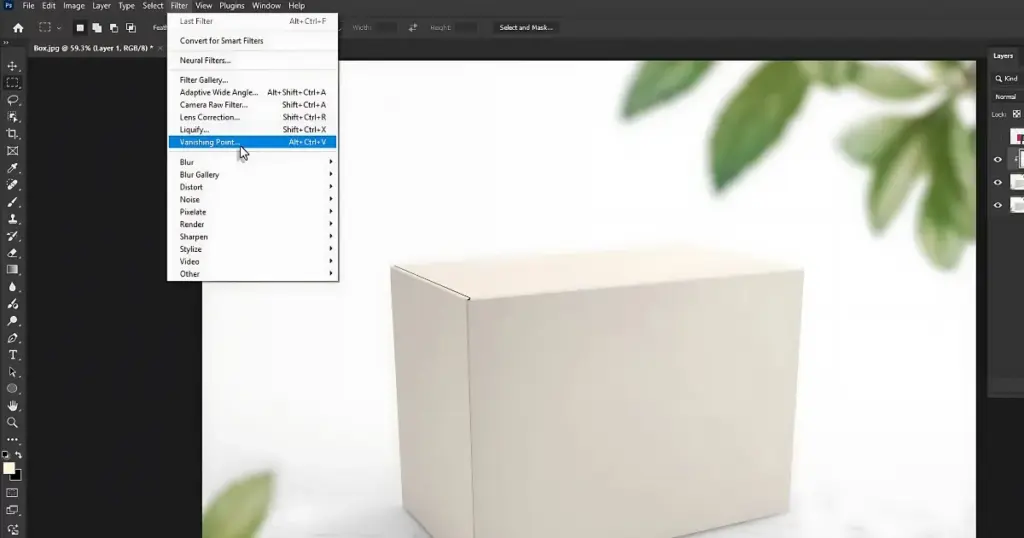Screen dimensions: 1024x538
Task: Click the Select and Mask button
Action: 526,28
